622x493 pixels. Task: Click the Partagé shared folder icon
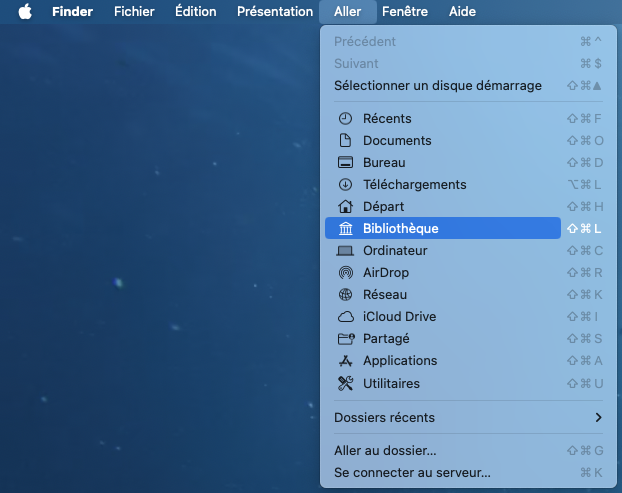[x=346, y=338]
